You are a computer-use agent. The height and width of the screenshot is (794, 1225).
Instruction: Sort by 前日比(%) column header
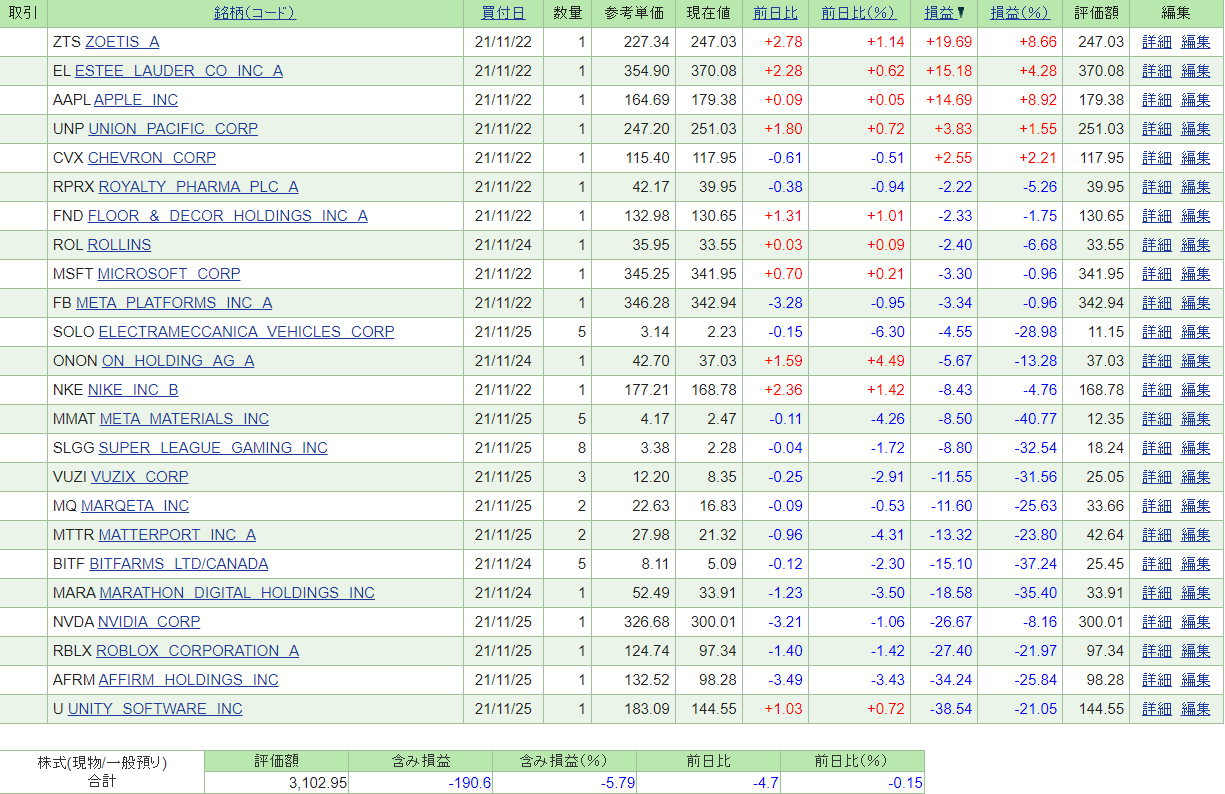pyautogui.click(x=858, y=13)
